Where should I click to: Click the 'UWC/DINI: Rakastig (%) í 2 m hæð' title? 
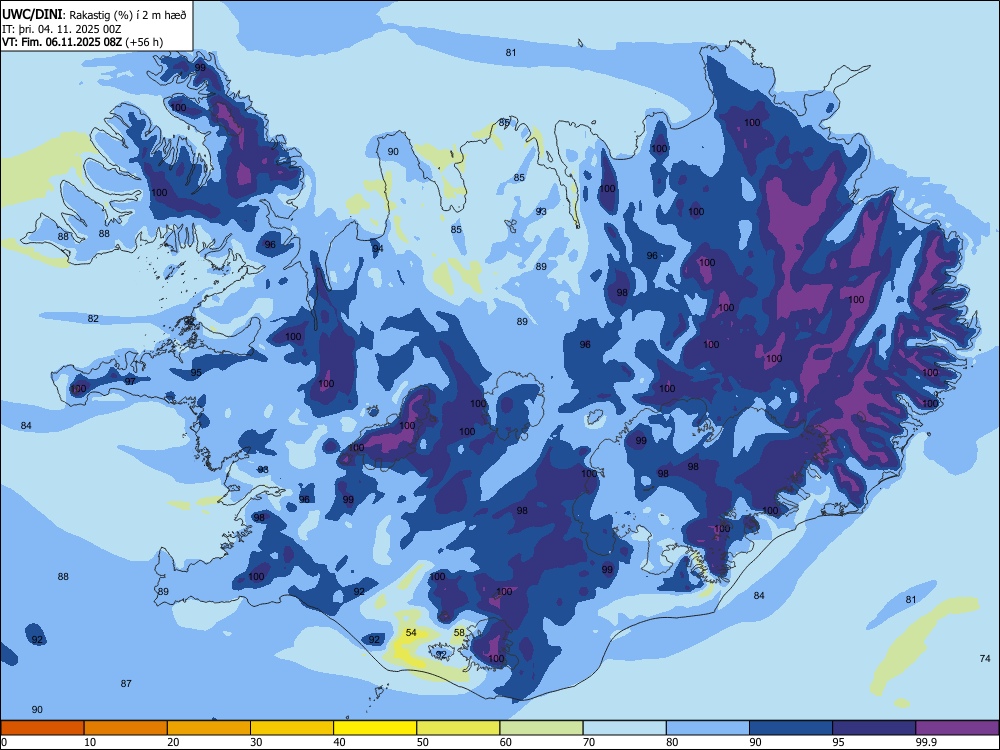[94, 14]
